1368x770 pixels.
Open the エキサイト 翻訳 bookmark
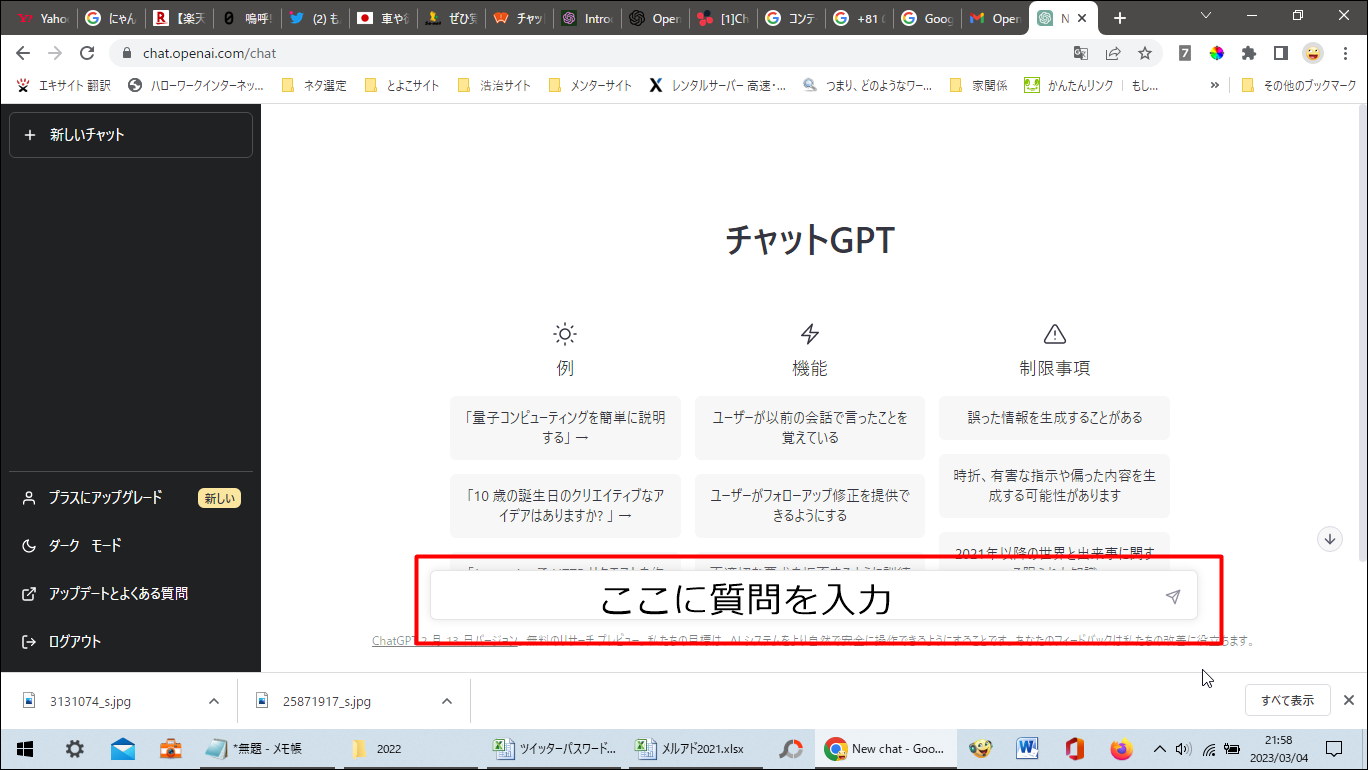[63, 85]
